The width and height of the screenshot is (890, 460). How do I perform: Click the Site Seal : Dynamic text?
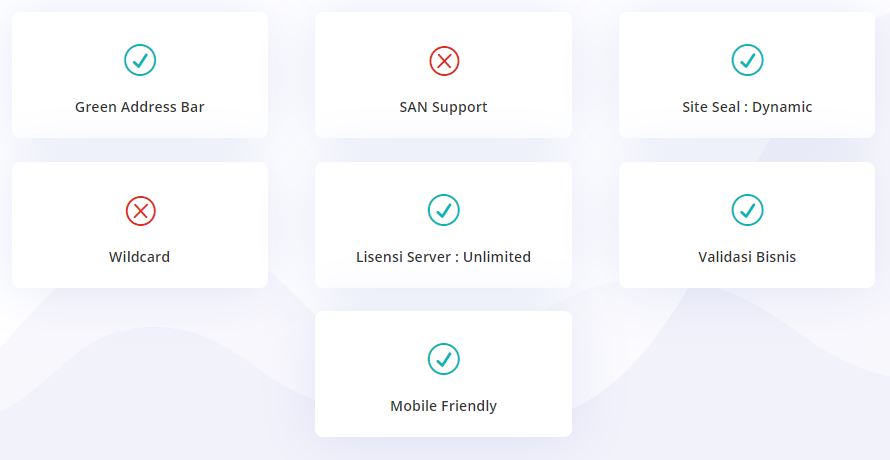coord(747,107)
